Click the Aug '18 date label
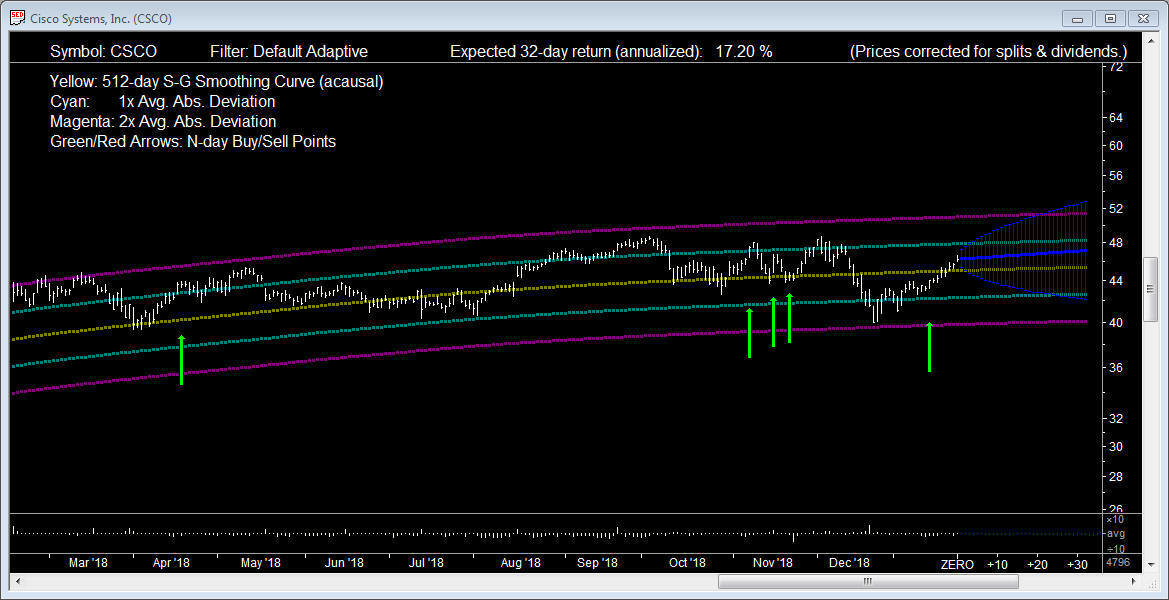Image resolution: width=1169 pixels, height=600 pixels. (x=520, y=563)
